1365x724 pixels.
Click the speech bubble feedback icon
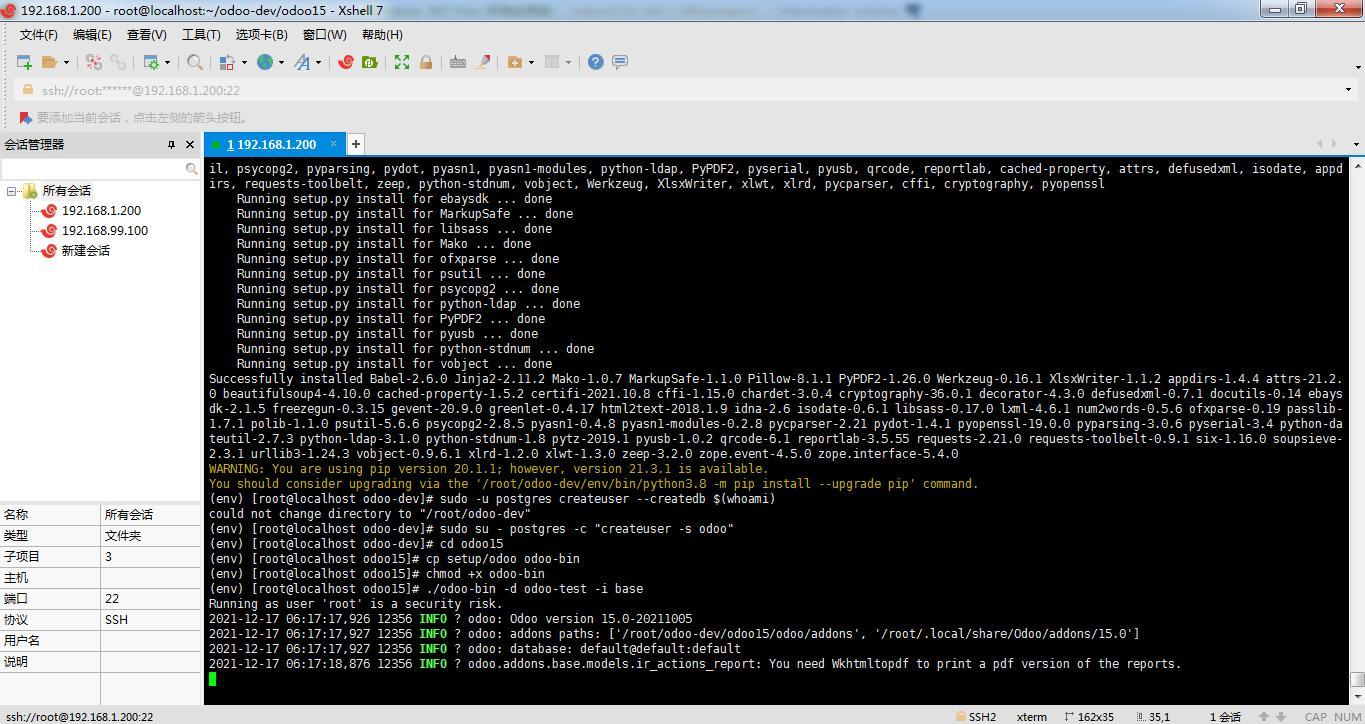point(620,62)
